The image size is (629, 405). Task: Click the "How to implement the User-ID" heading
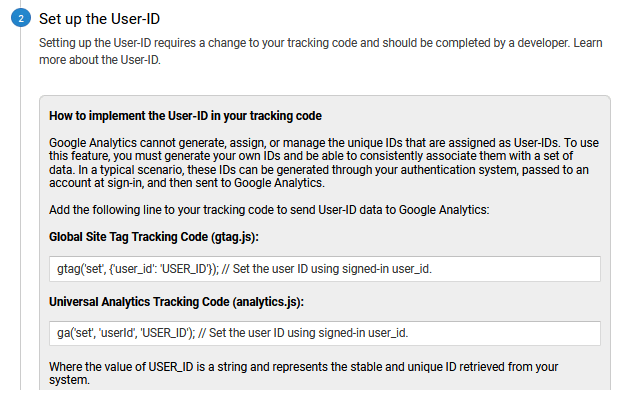click(x=184, y=115)
